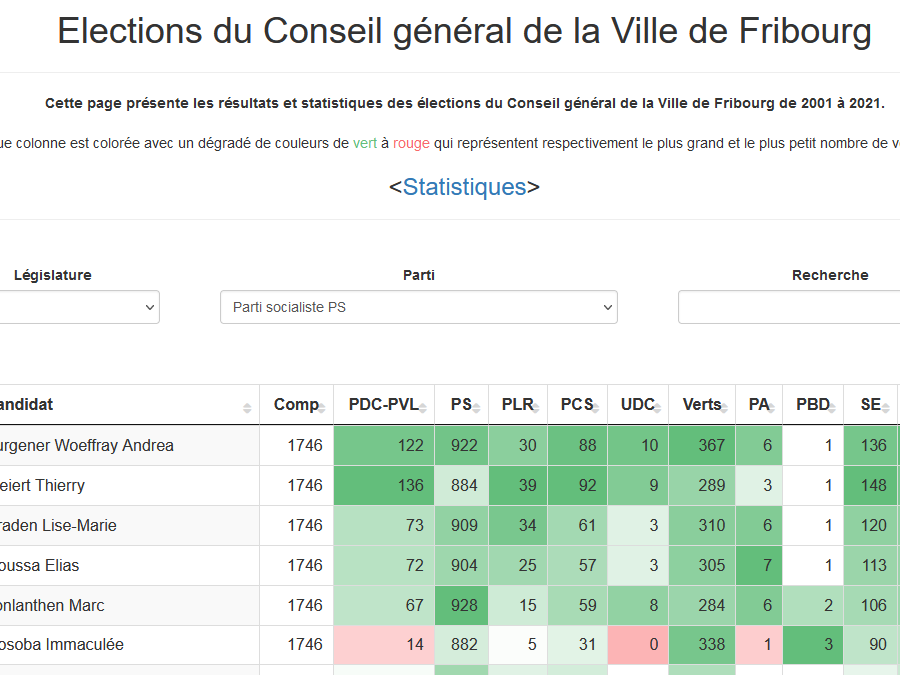The image size is (900, 675).
Task: Sort by UDC votes using sort icon
Action: (658, 407)
